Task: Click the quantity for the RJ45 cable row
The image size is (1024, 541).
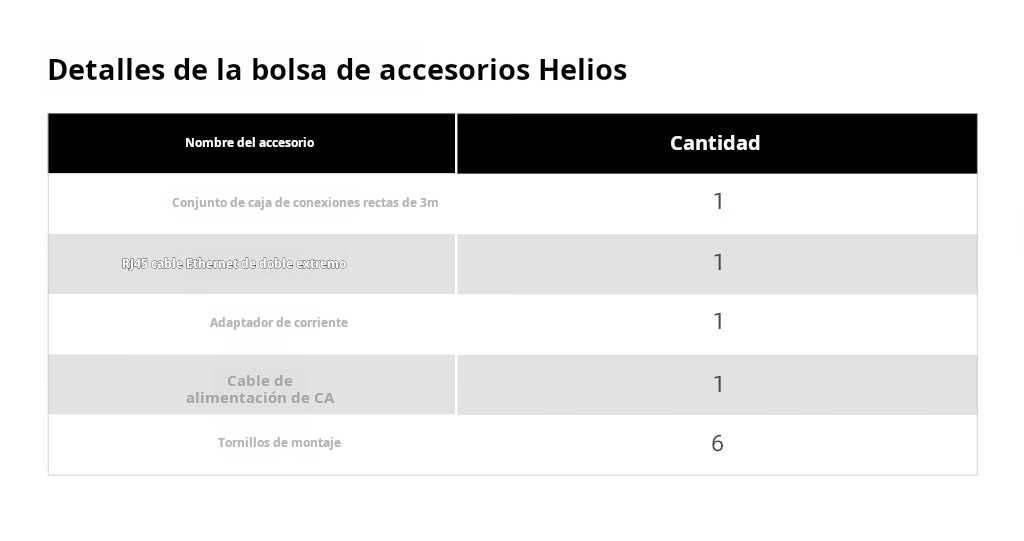Action: point(718,263)
